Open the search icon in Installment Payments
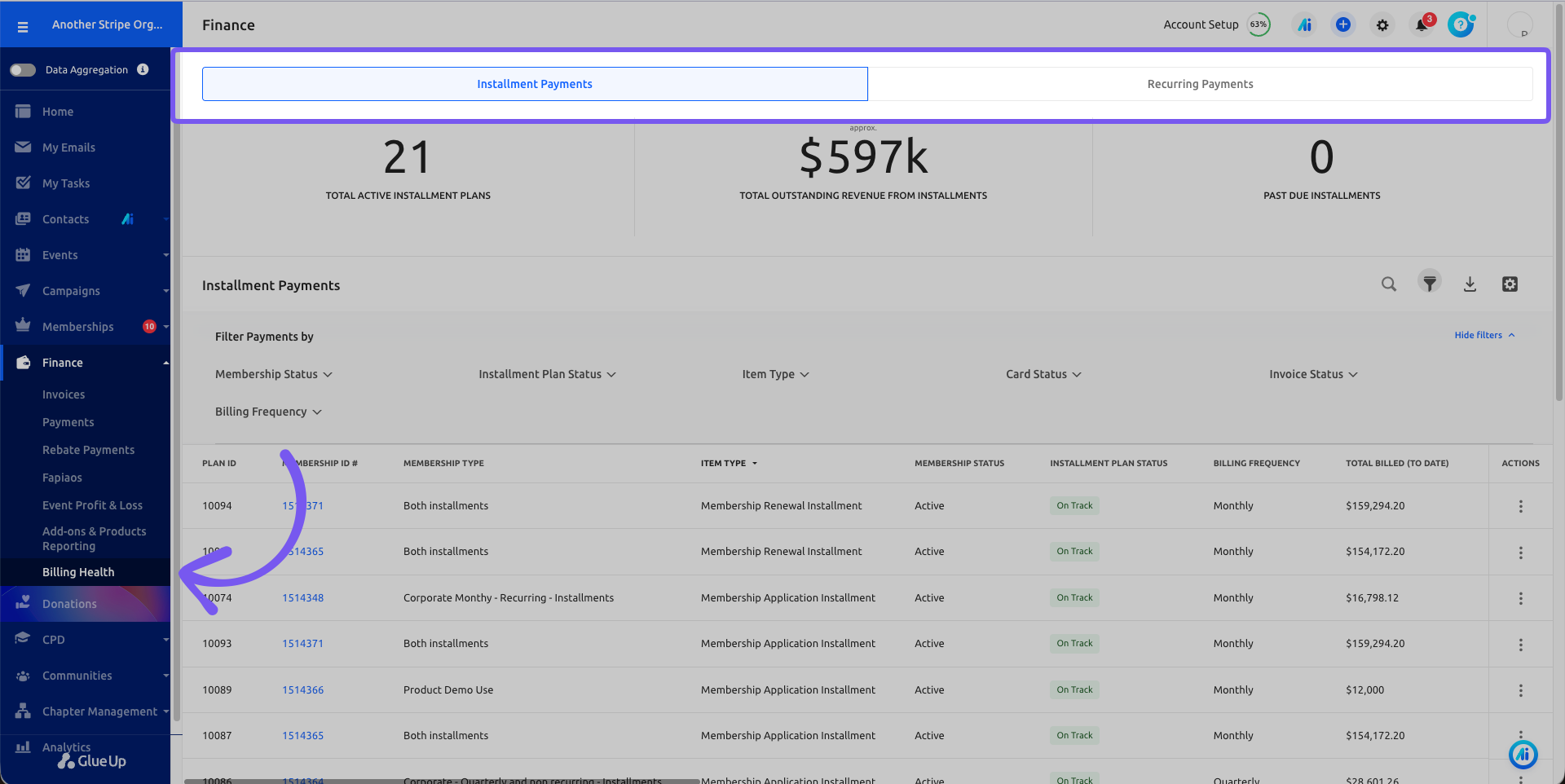The image size is (1565, 784). click(1389, 284)
